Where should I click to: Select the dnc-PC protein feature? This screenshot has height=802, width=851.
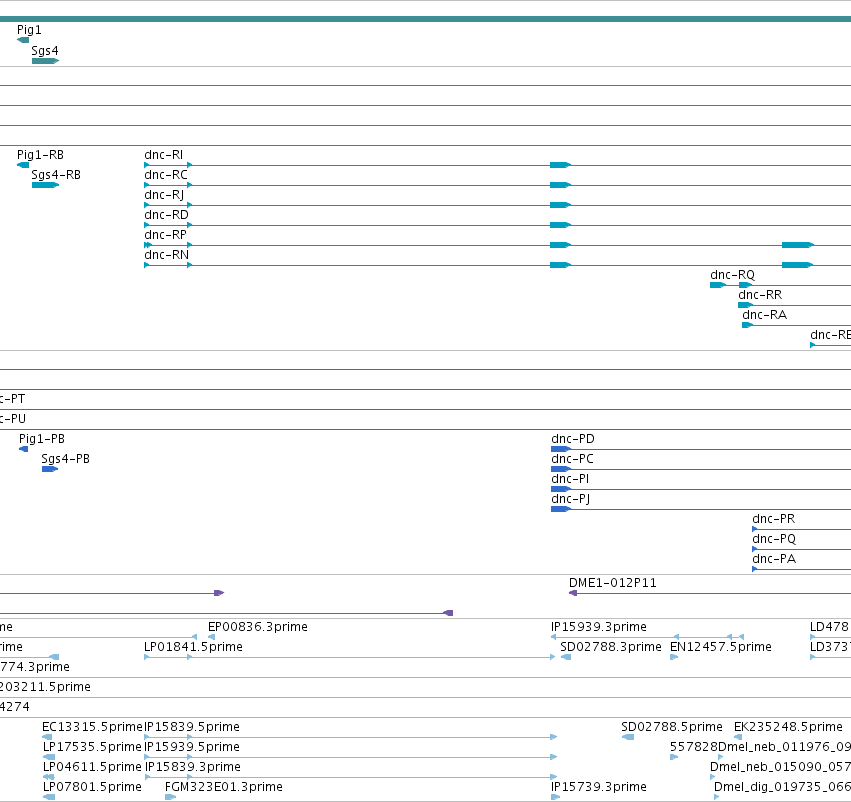pyautogui.click(x=701, y=469)
